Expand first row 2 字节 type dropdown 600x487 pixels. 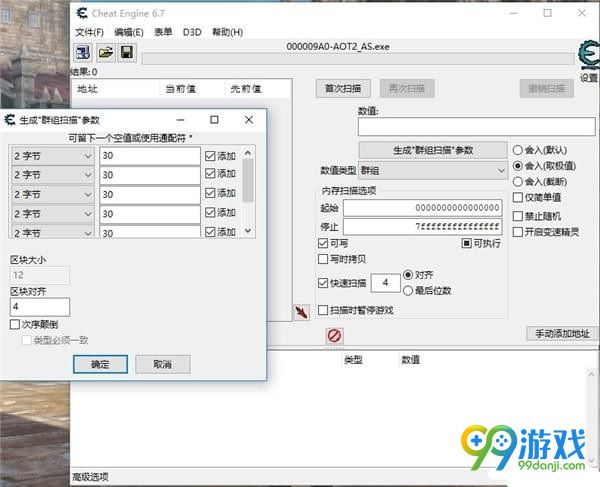pos(52,156)
